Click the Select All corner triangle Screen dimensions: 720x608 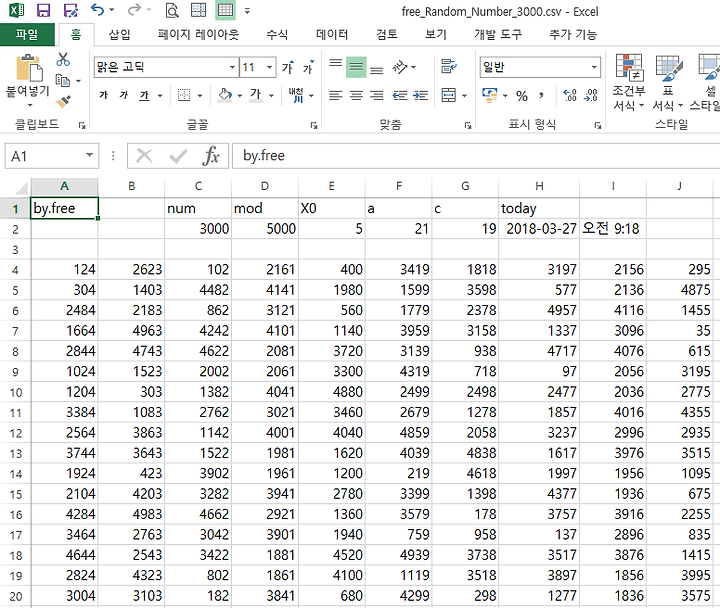(21, 187)
